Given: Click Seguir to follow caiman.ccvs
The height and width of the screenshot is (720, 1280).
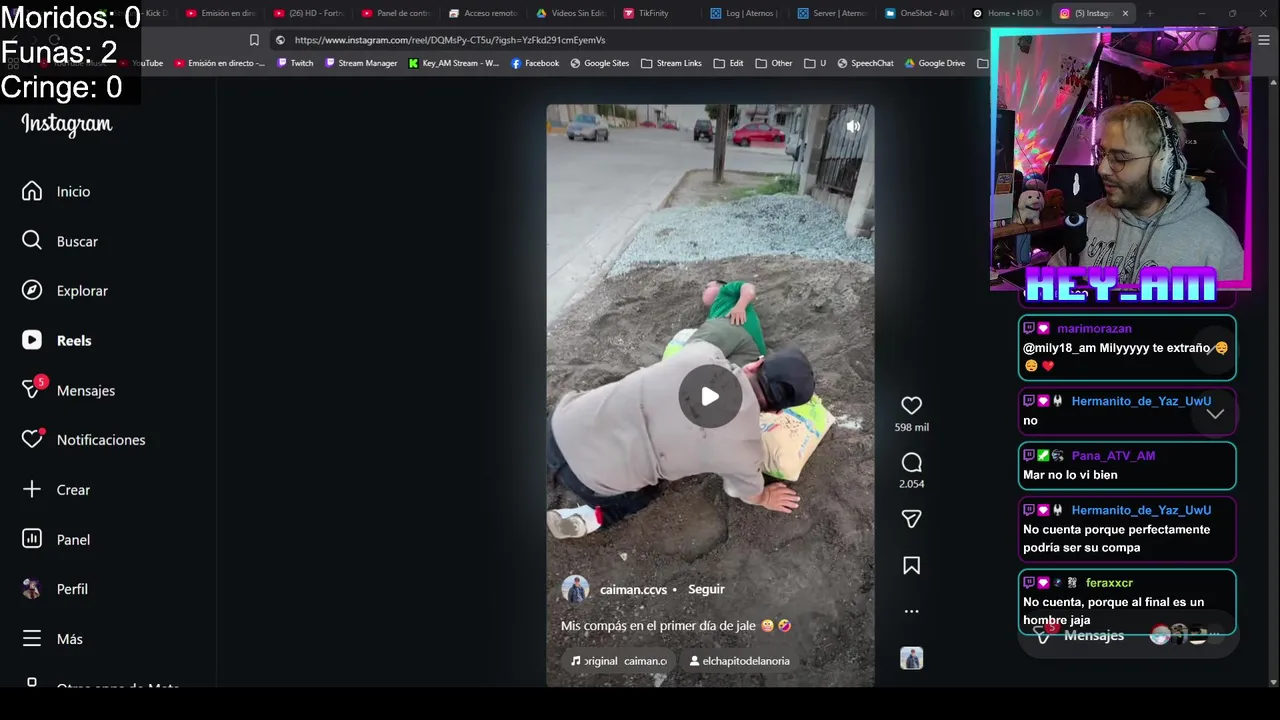Looking at the screenshot, I should point(706,589).
